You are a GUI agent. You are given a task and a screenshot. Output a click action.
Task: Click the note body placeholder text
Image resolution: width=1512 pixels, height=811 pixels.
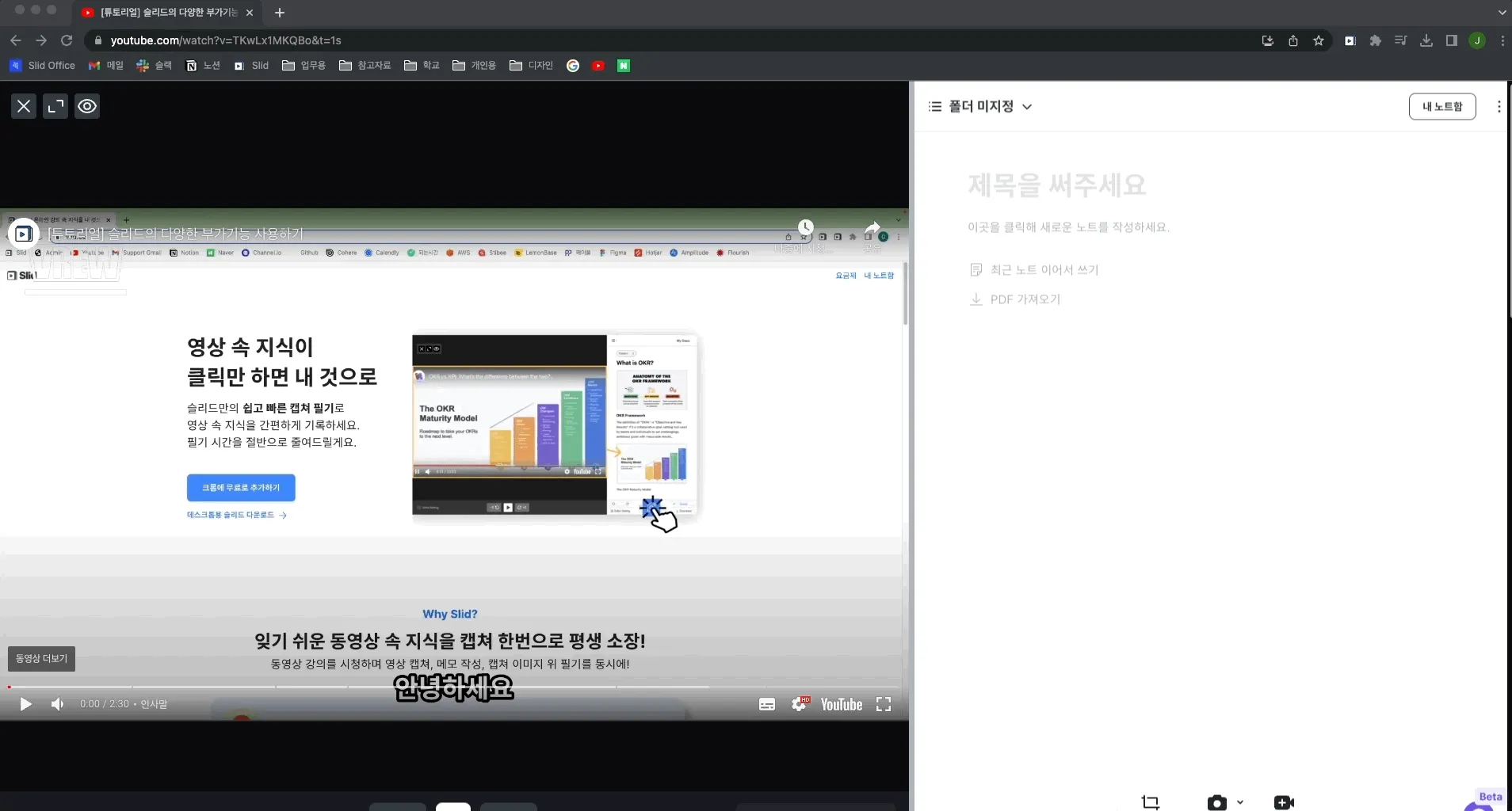coord(1068,227)
